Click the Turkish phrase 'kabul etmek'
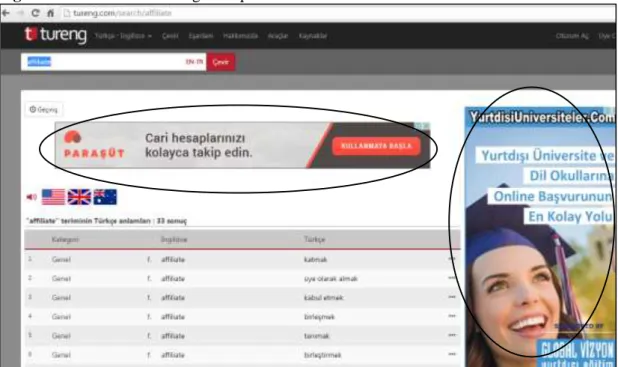Viewport: 618px width, 367px height. tap(324, 298)
